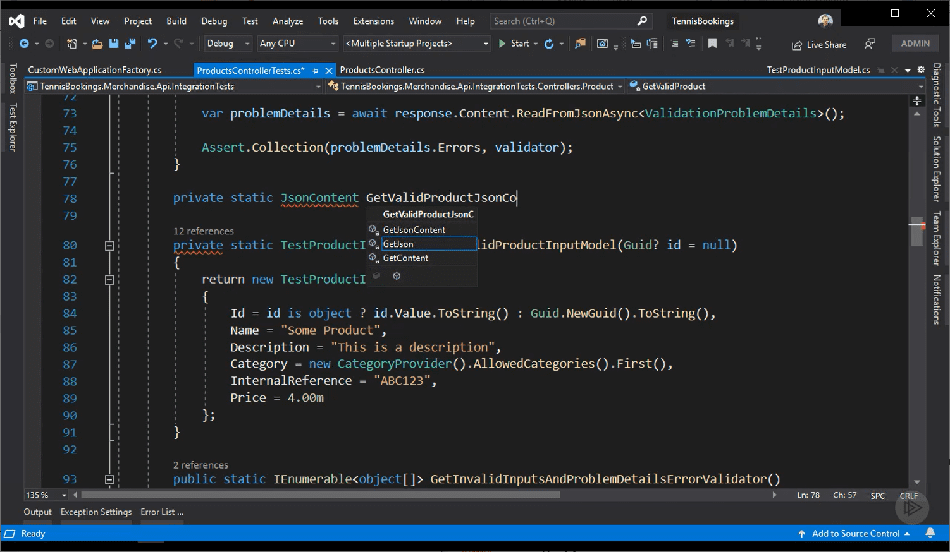Open the project scope navigation dropdown
Image resolution: width=950 pixels, height=552 pixels.
(x=174, y=87)
